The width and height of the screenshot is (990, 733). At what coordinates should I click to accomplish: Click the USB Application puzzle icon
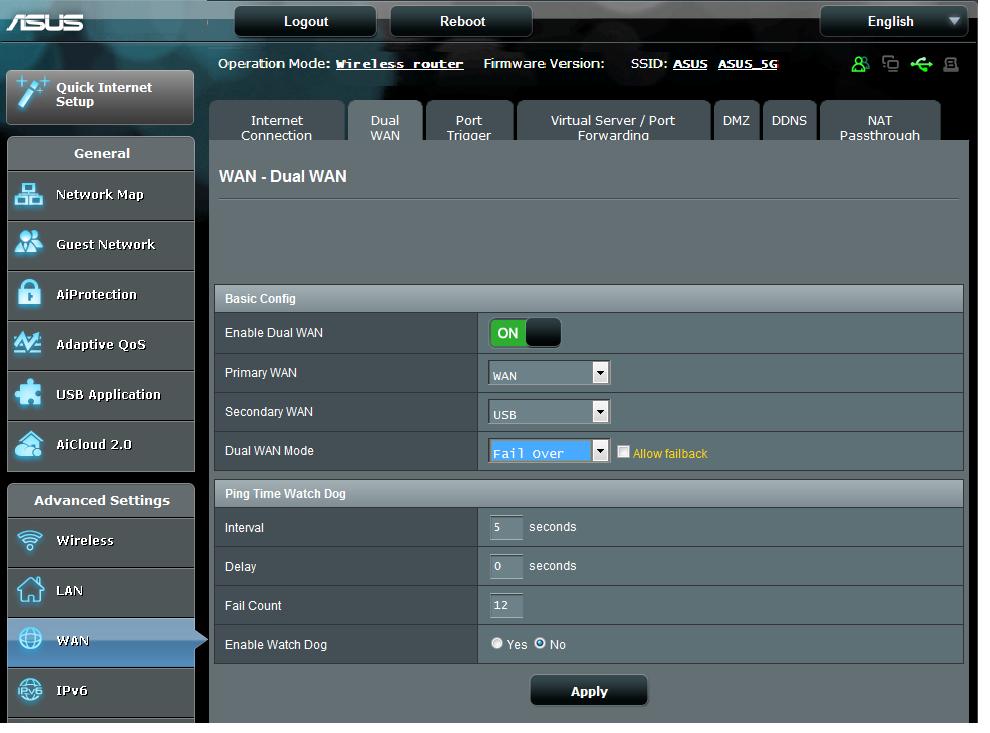point(28,393)
